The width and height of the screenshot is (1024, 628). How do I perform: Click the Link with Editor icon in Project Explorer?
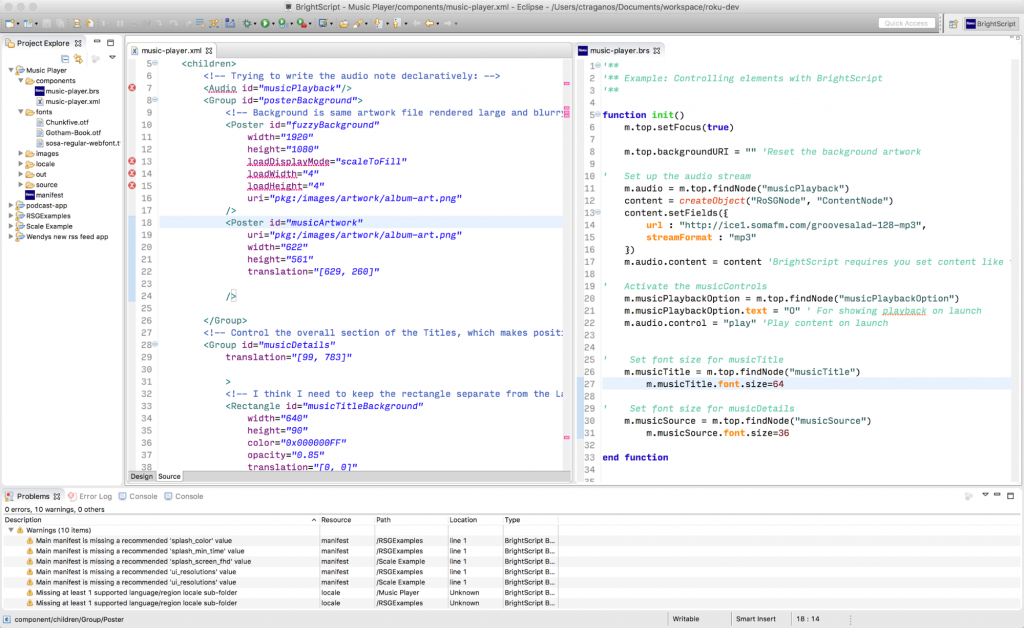coord(78,57)
